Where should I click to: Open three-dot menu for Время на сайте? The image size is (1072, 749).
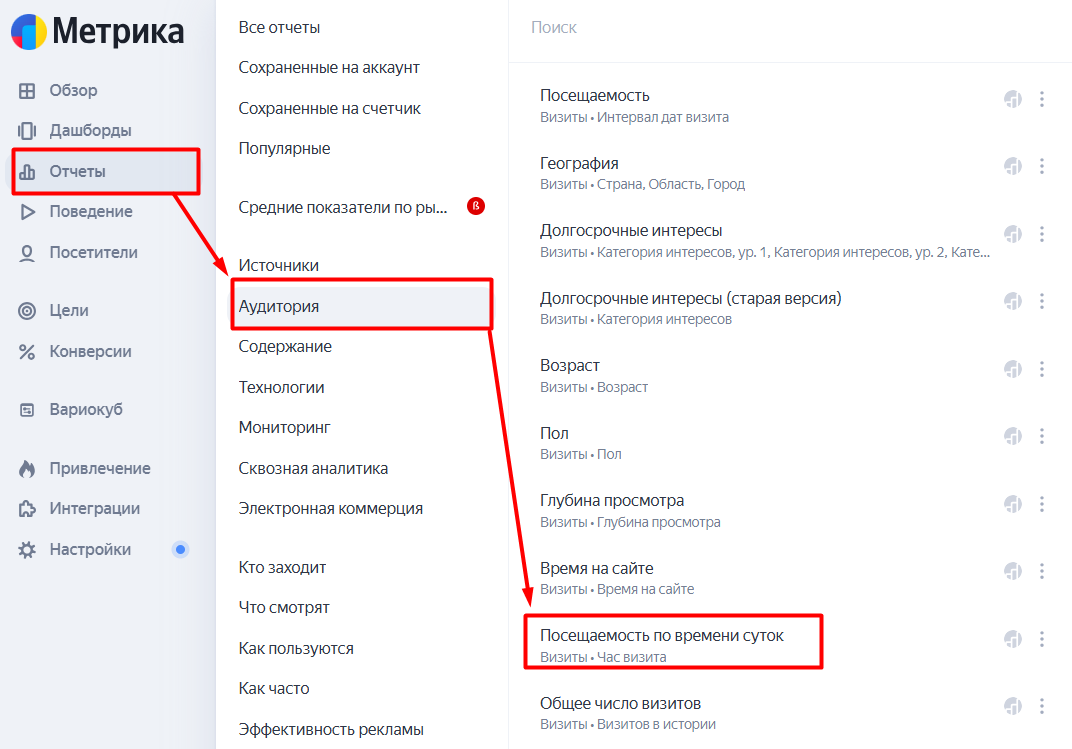click(x=1042, y=571)
